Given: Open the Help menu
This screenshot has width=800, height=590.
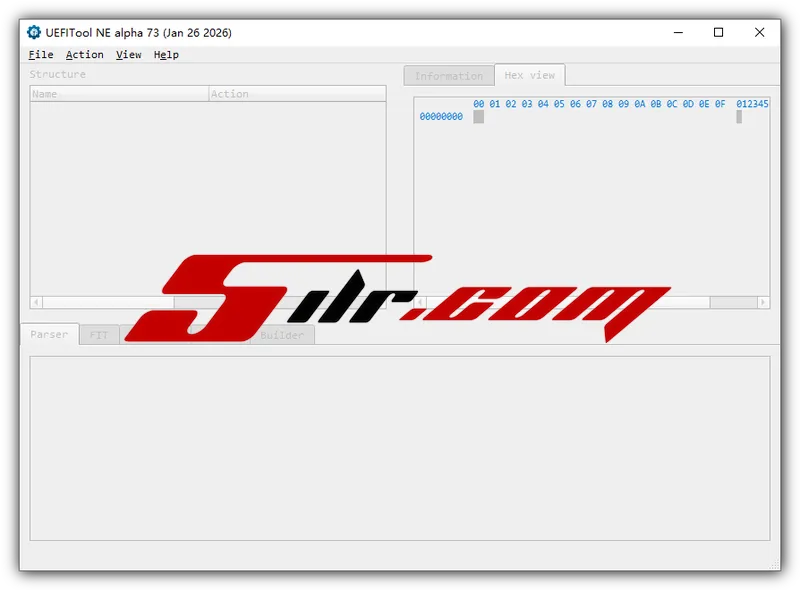Looking at the screenshot, I should tap(166, 55).
